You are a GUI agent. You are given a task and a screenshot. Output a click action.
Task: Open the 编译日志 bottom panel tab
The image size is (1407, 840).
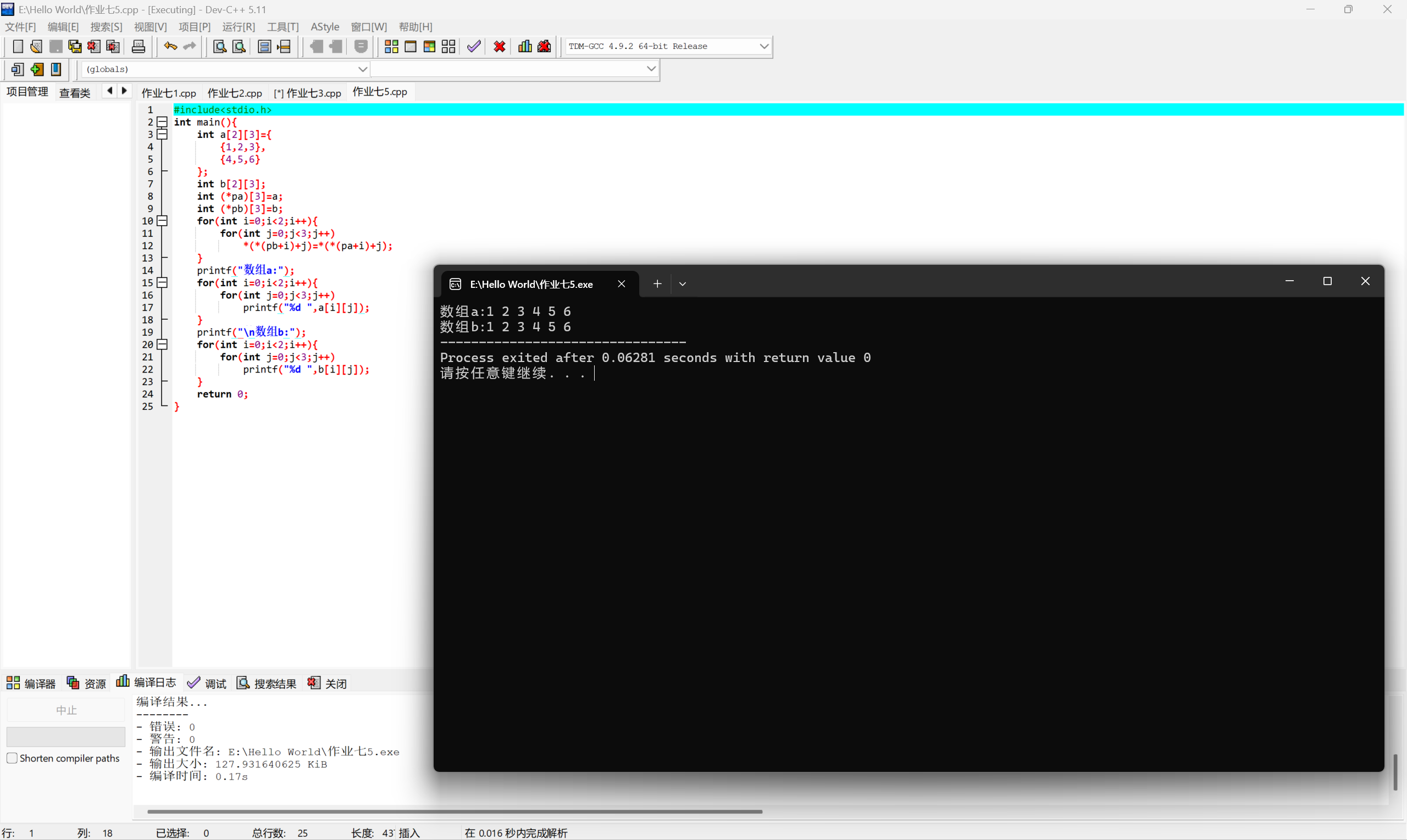tap(146, 683)
